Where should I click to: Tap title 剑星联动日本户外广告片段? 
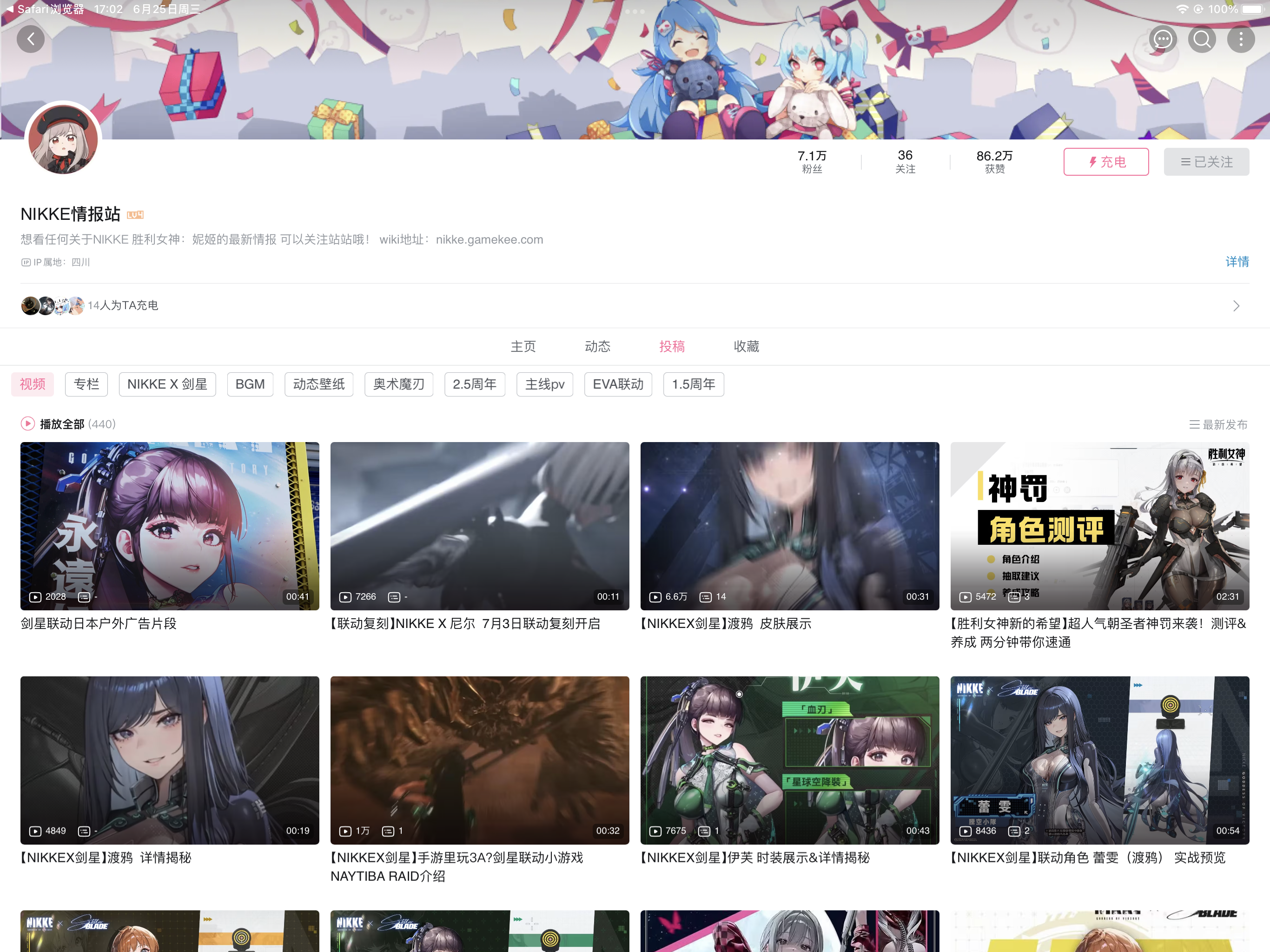point(99,623)
